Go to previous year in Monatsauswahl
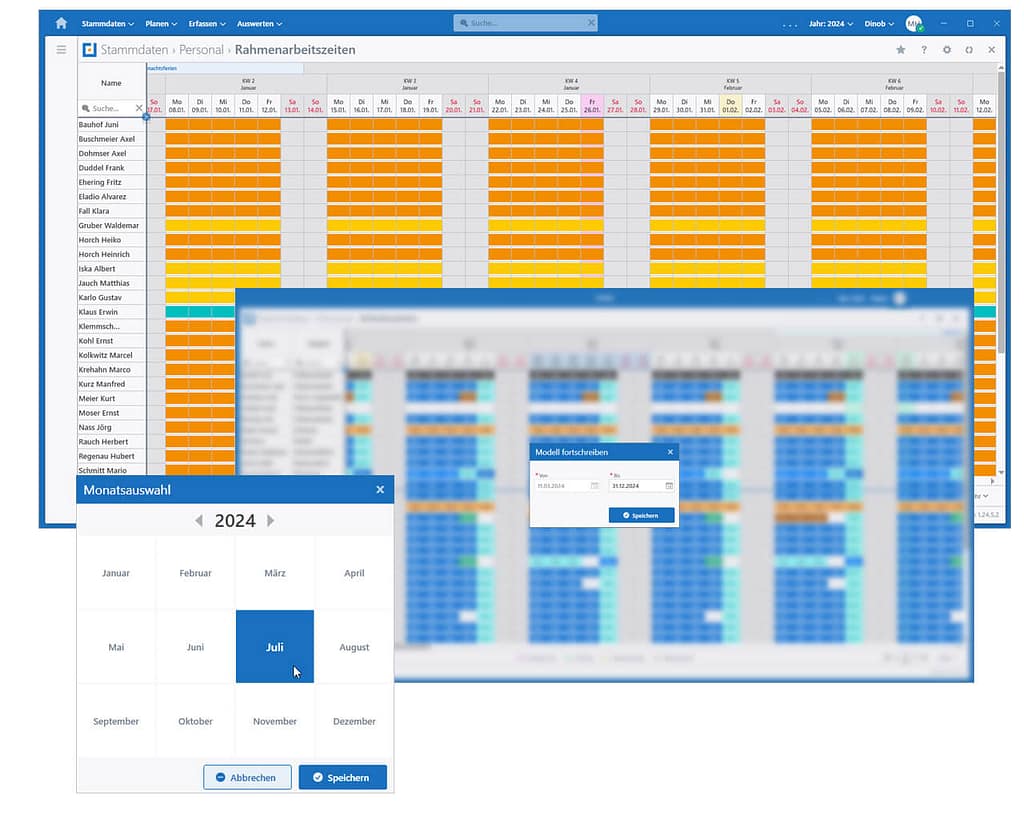This screenshot has height=819, width=1024. pos(199,521)
